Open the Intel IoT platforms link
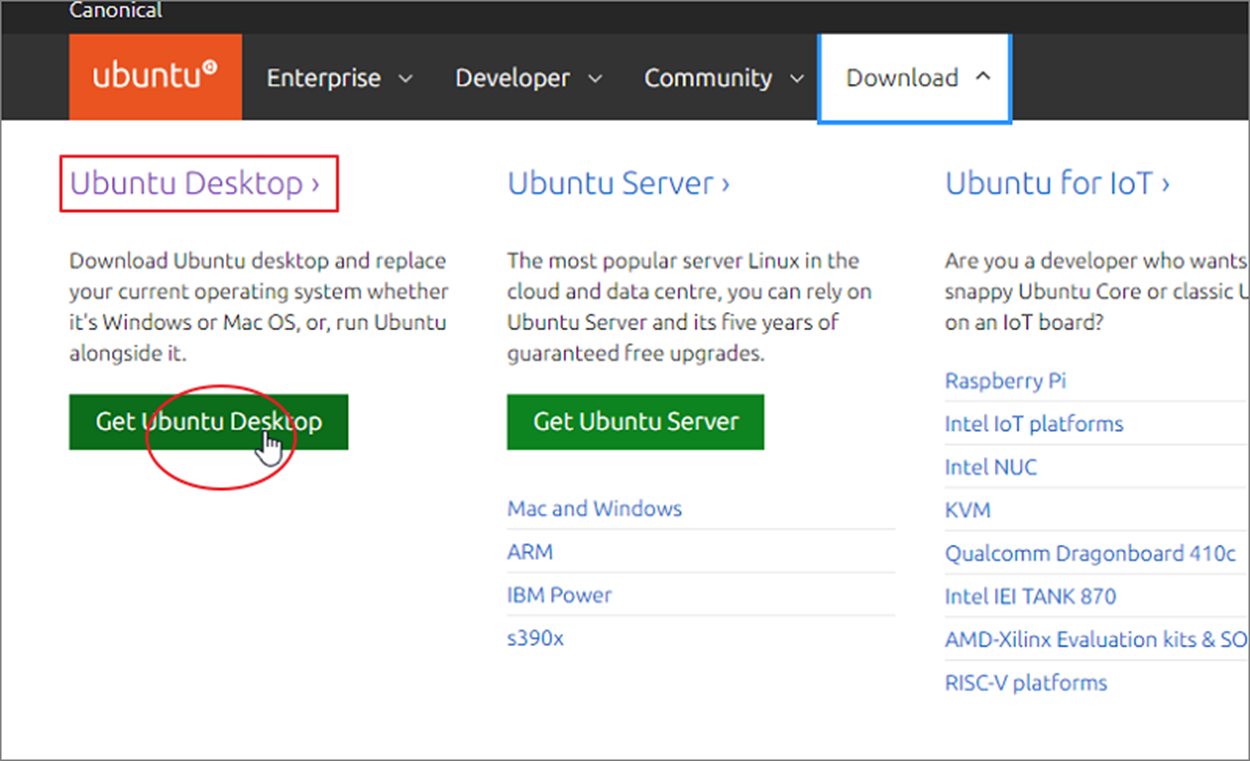The height and width of the screenshot is (761, 1250). point(1034,424)
